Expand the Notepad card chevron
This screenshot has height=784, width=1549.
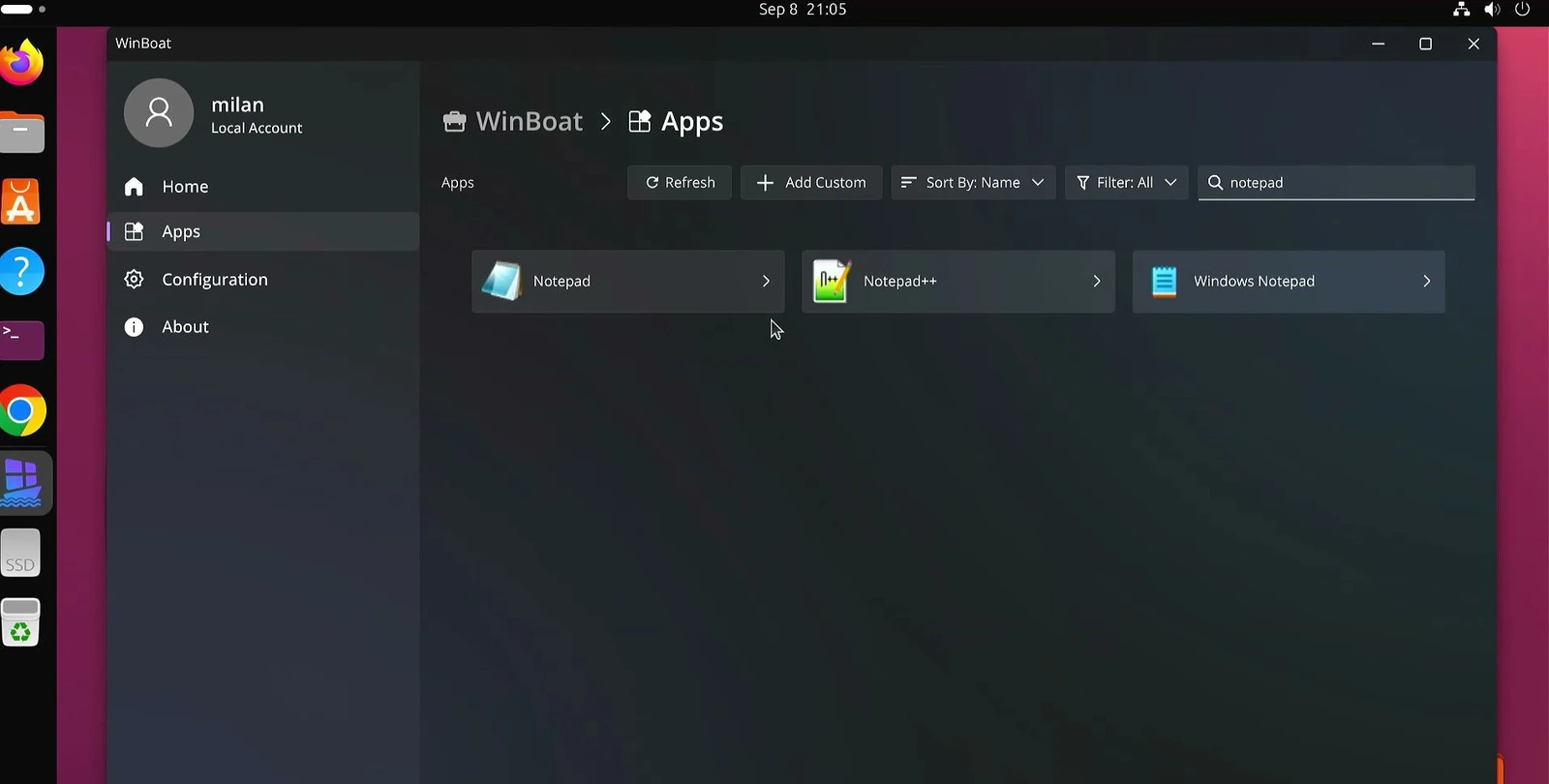766,282
